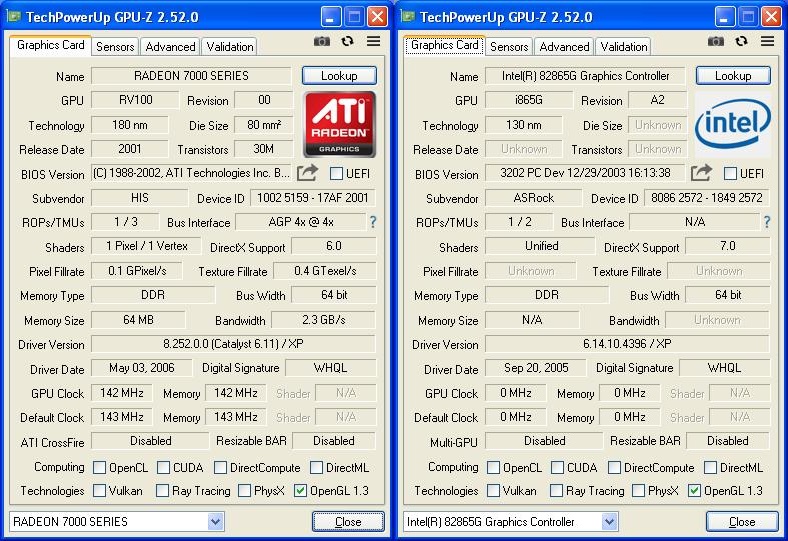Take screenshot with camera icon in Intel window
Image resolution: width=788 pixels, height=541 pixels.
(x=716, y=41)
